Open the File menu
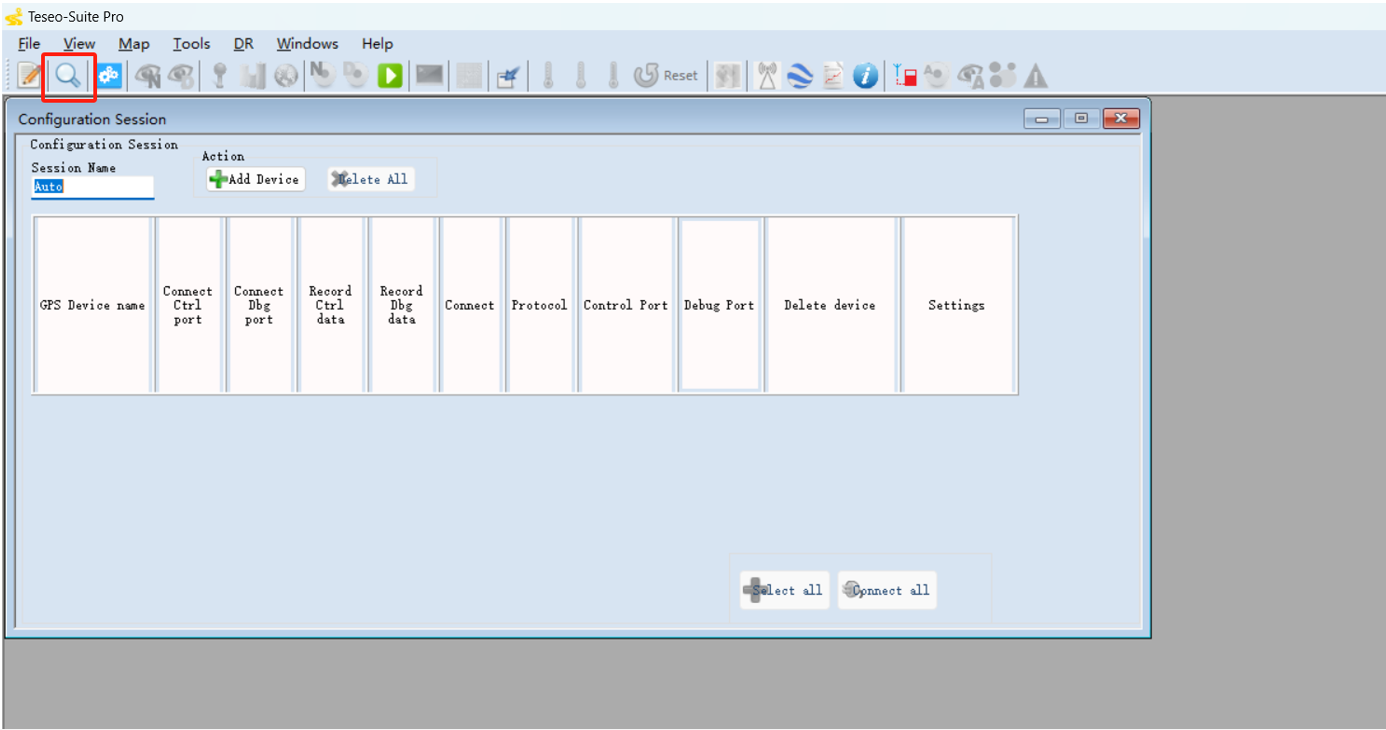Viewport: 1386px width, 730px height. click(x=29, y=44)
